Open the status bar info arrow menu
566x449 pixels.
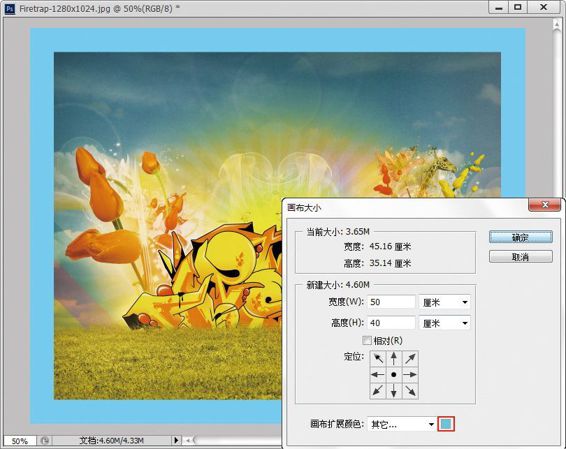tap(176, 440)
